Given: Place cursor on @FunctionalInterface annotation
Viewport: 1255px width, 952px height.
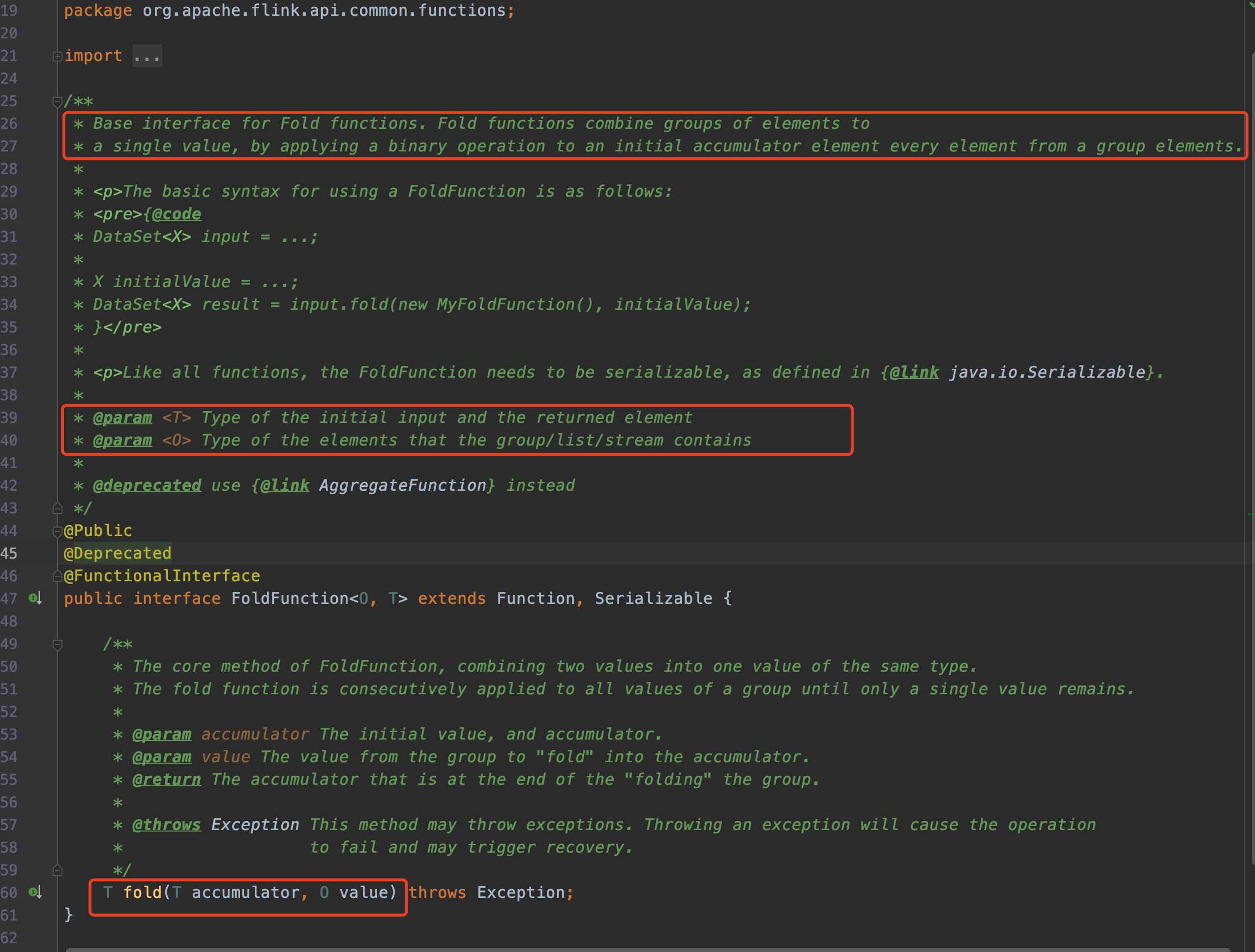Looking at the screenshot, I should (162, 576).
